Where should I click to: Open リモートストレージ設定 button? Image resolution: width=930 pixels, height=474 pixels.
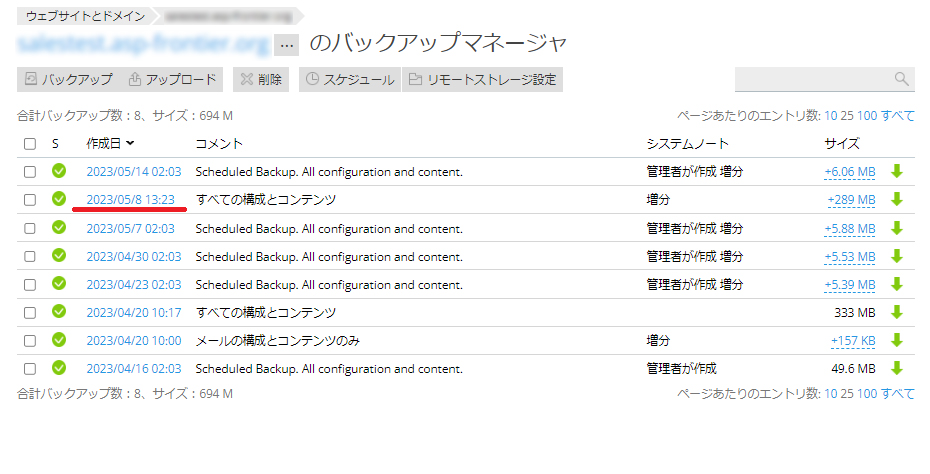483,79
